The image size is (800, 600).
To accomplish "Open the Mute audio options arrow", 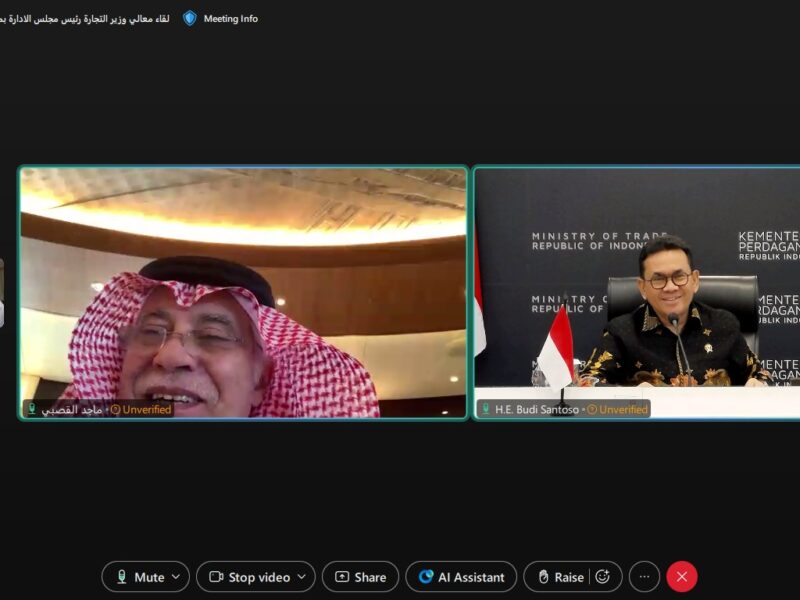I will tap(176, 577).
